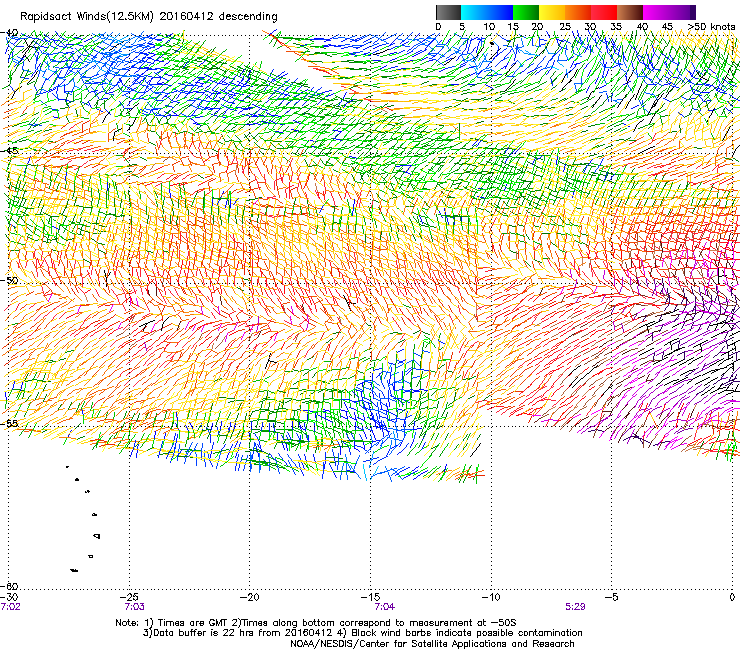Click the green 15–20 knots color bar segment
Viewport: 740px width, 650px height.
(x=526, y=12)
